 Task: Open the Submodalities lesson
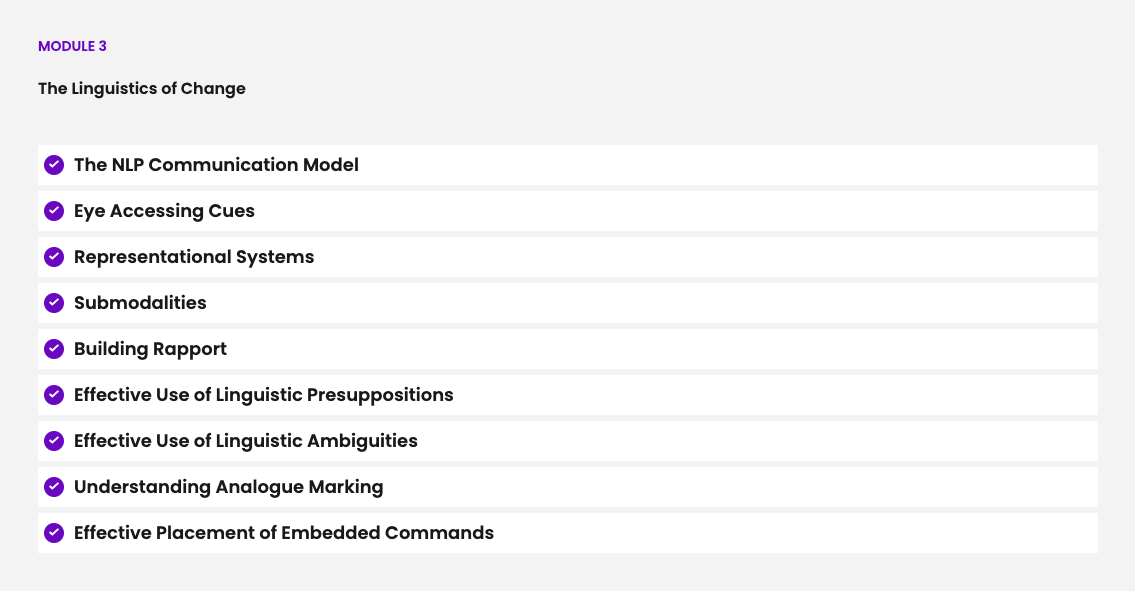click(x=140, y=303)
